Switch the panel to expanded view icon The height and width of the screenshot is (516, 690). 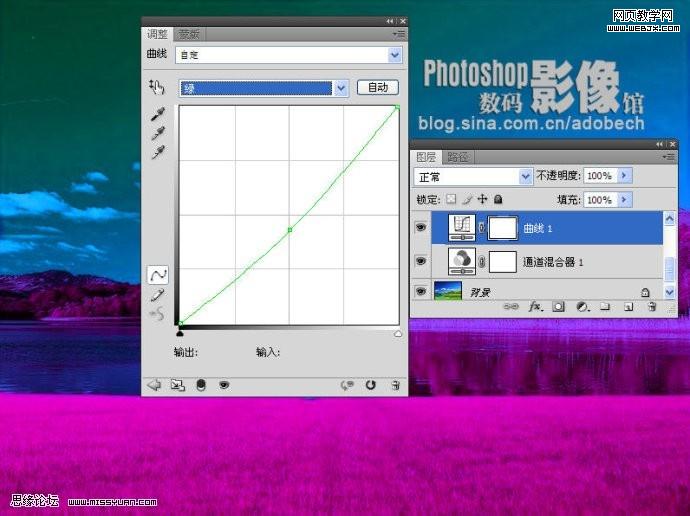pyautogui.click(x=177, y=385)
